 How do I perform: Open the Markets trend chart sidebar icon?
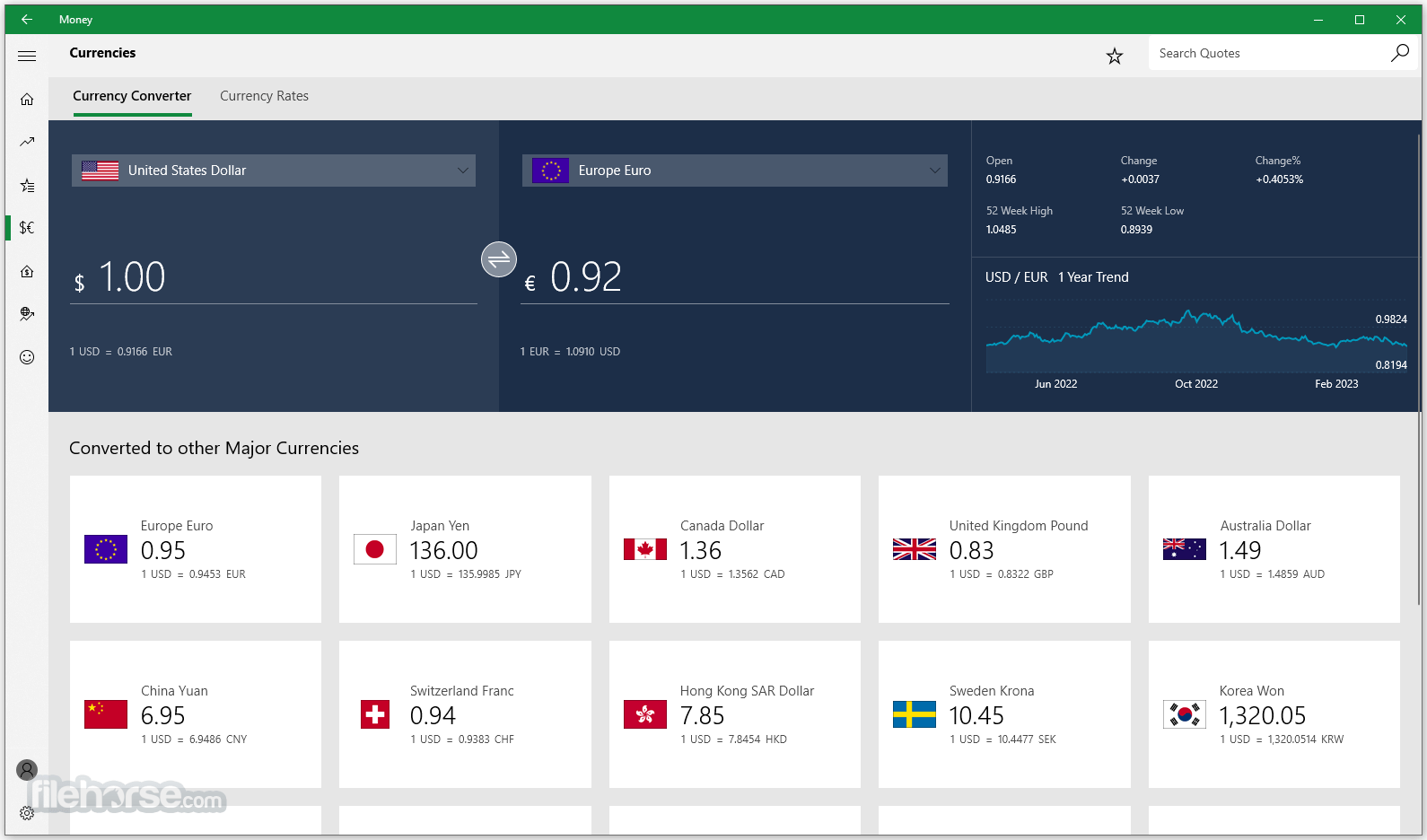coord(27,142)
